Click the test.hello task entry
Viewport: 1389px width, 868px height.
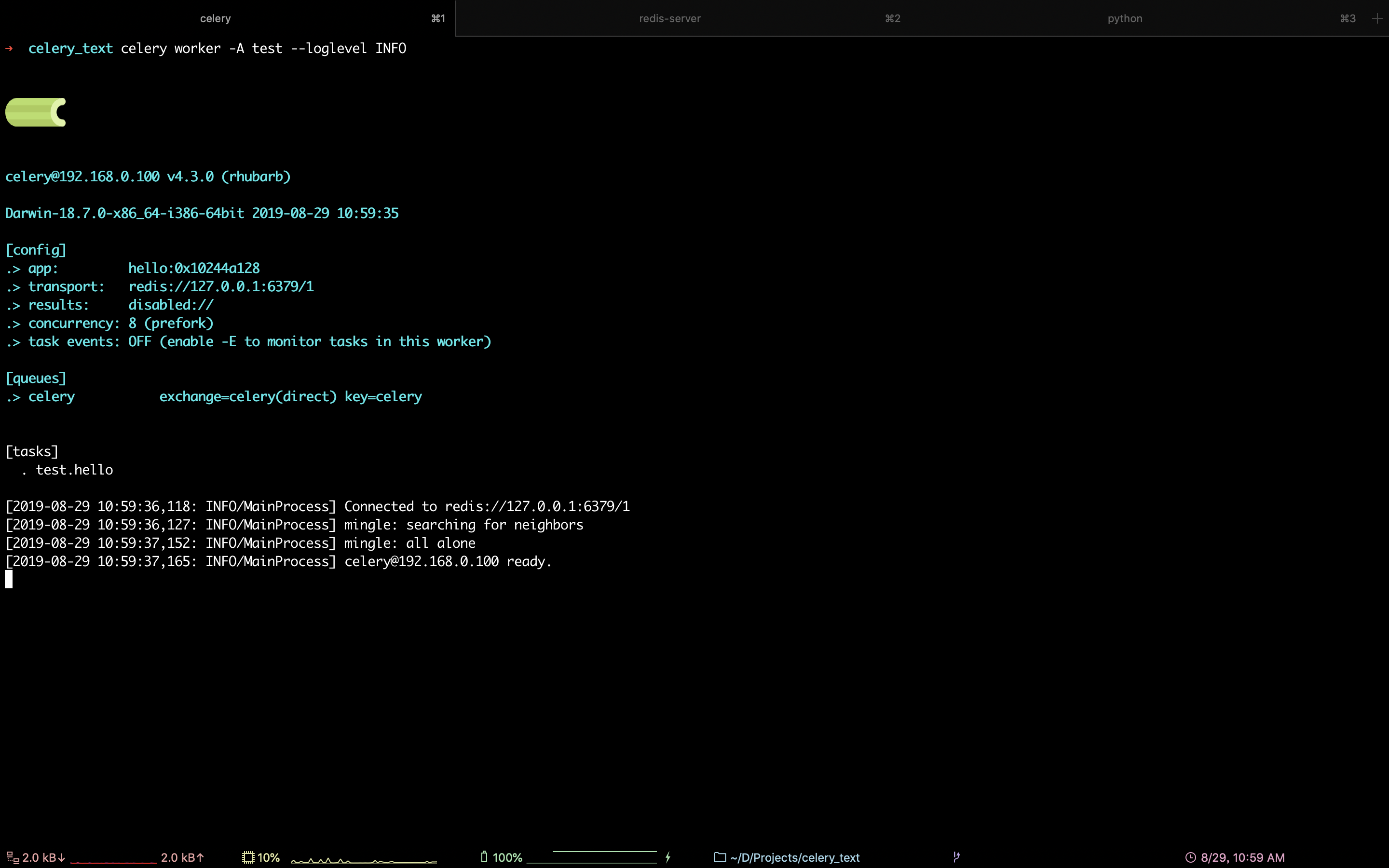(x=74, y=470)
